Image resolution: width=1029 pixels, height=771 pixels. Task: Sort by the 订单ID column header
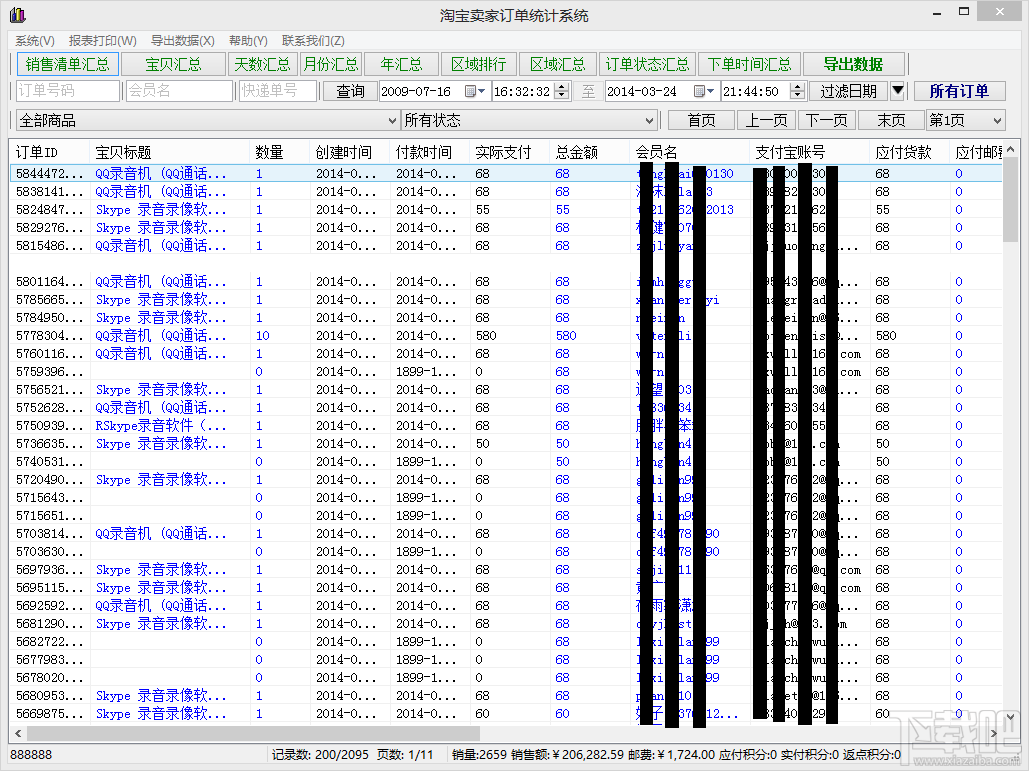coord(50,152)
